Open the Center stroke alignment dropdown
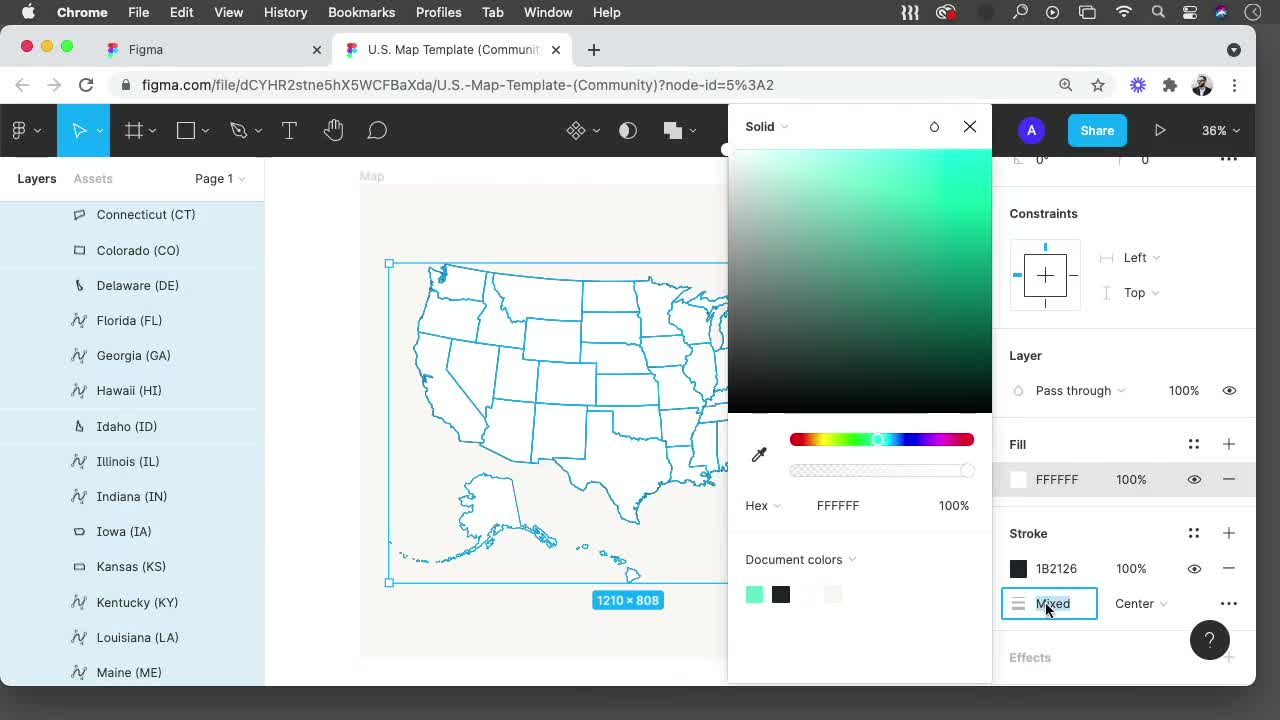 coord(1140,603)
